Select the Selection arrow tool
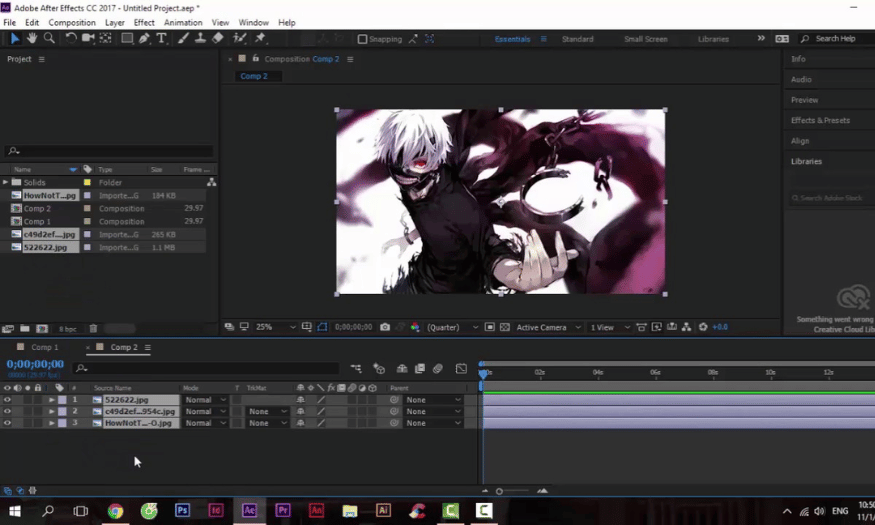 coord(15,38)
